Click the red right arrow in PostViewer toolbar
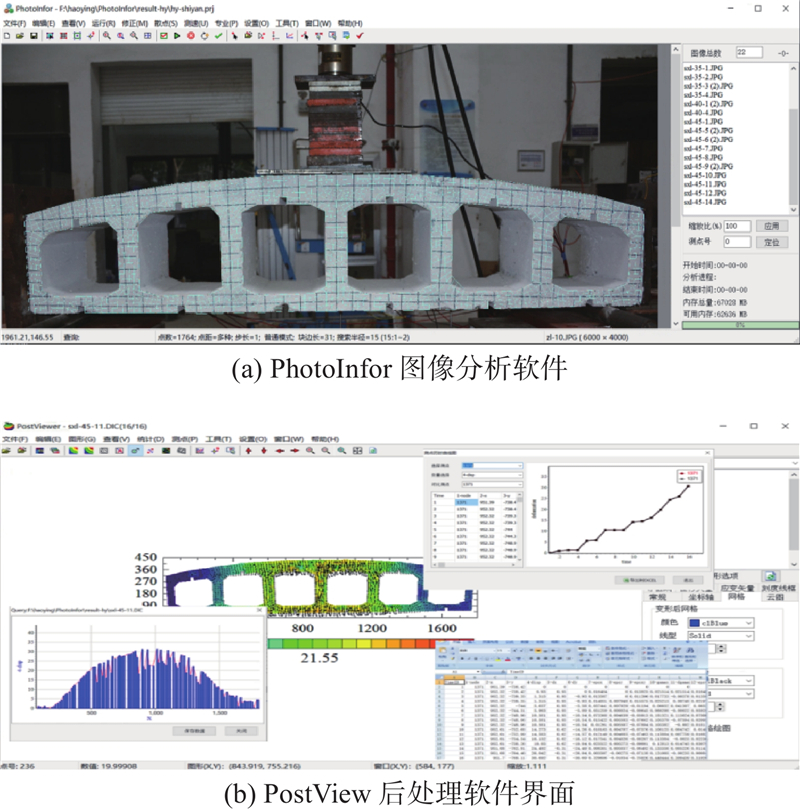This screenshot has height=811, width=800. (x=295, y=451)
